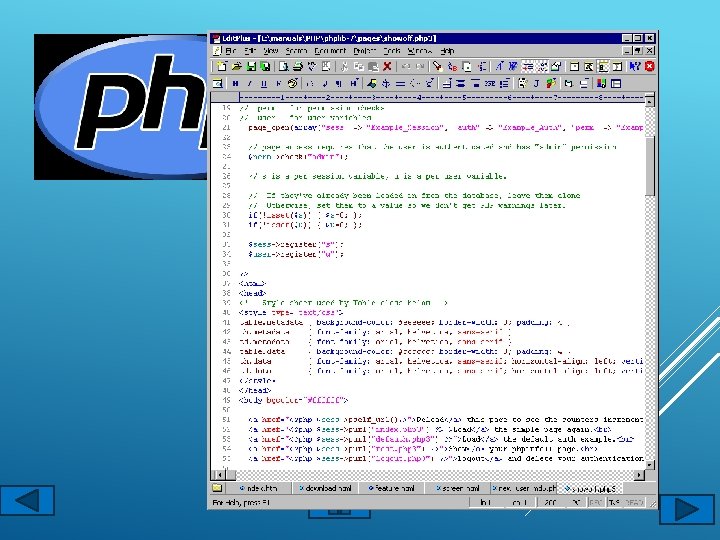This screenshot has width=720, height=540.
Task: Click the context help arrow-question icon
Action: pos(635,67)
